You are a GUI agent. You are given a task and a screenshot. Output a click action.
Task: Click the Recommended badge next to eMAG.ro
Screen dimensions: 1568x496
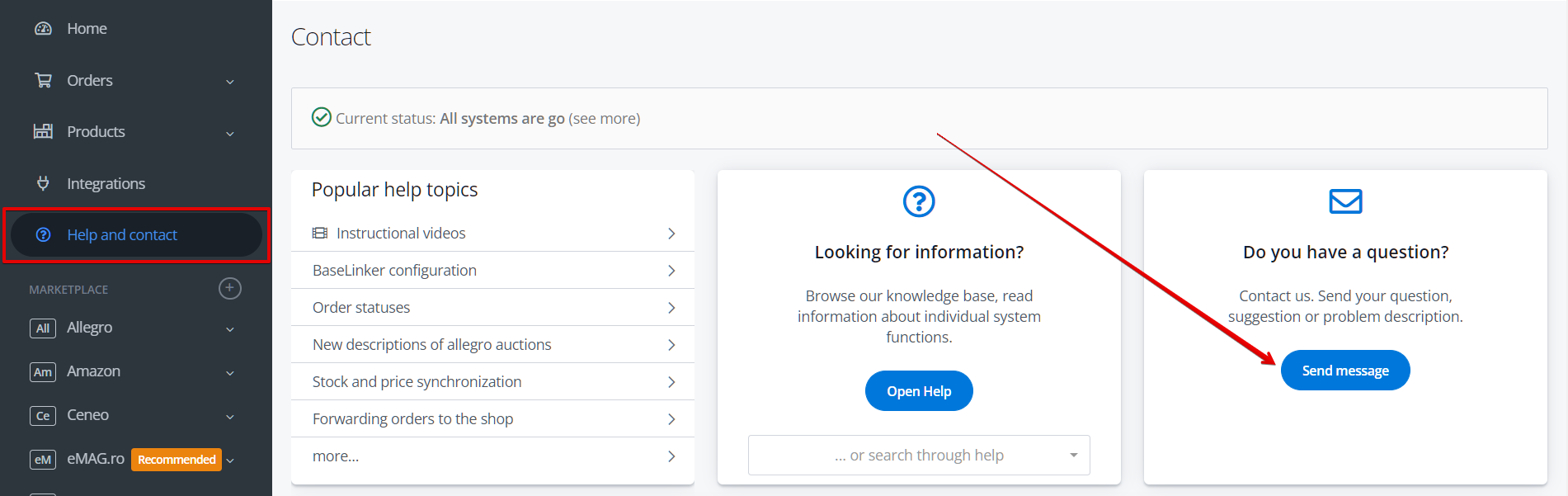tap(177, 460)
